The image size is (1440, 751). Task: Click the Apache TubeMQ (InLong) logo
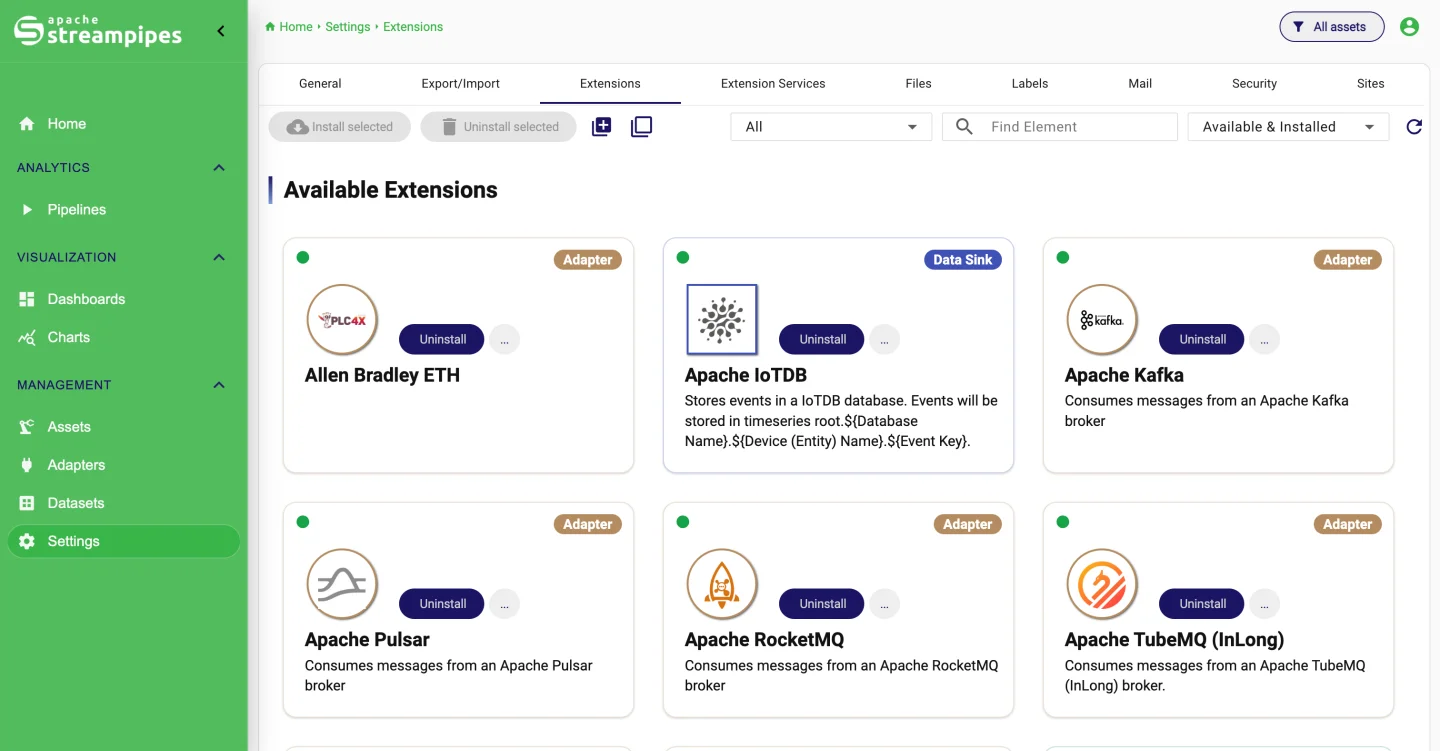tap(1102, 584)
